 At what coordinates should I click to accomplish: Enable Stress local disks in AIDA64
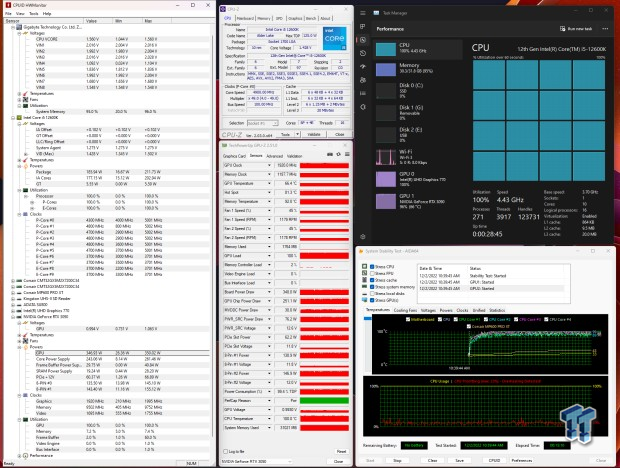[x=372, y=294]
